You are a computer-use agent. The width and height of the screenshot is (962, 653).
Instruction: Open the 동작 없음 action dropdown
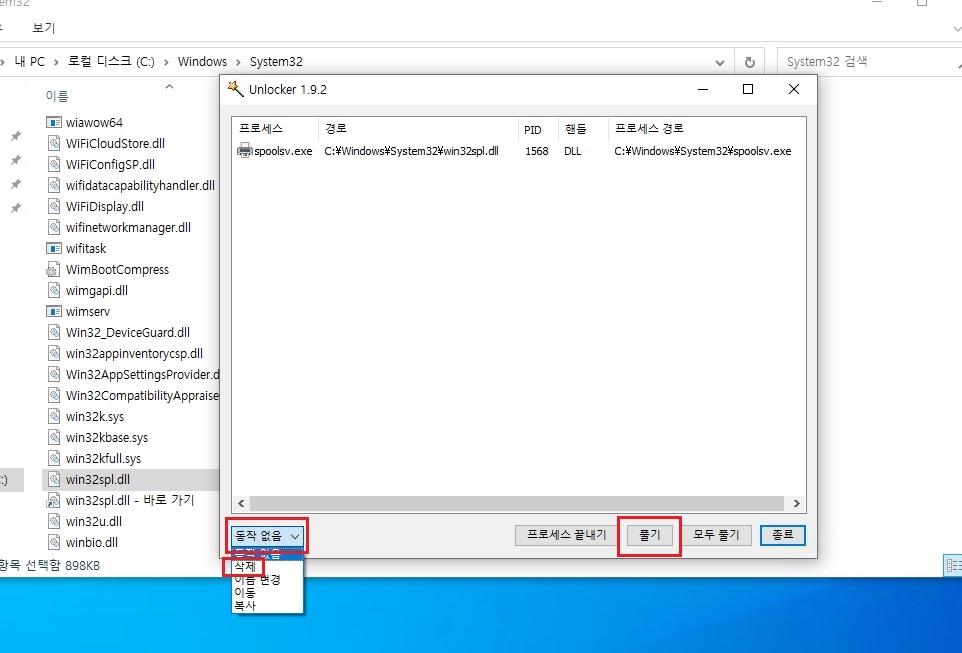point(266,536)
